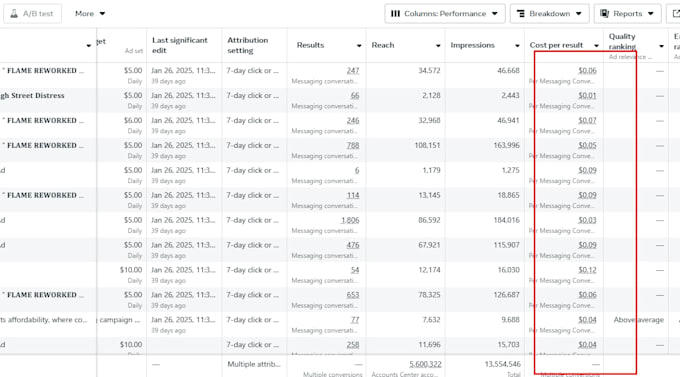Open the results link 247
Image resolution: width=680 pixels, height=377 pixels.
pos(353,70)
